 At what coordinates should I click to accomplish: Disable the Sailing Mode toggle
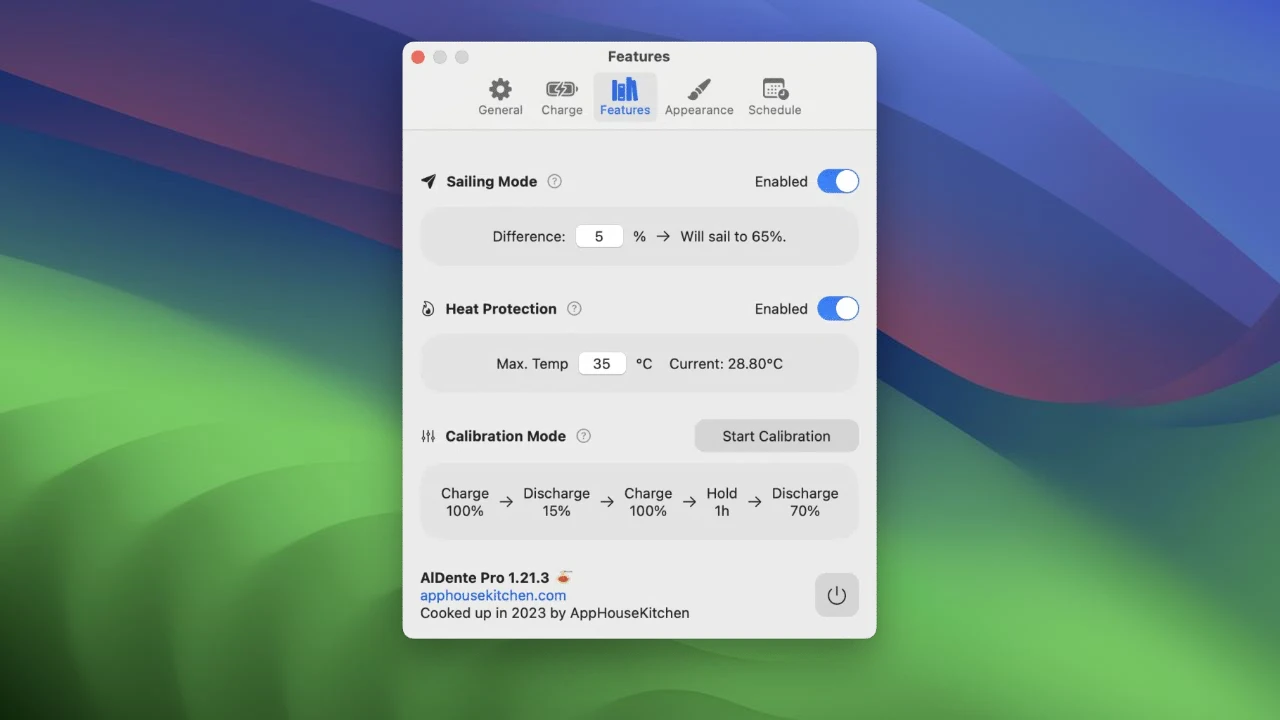pos(838,181)
